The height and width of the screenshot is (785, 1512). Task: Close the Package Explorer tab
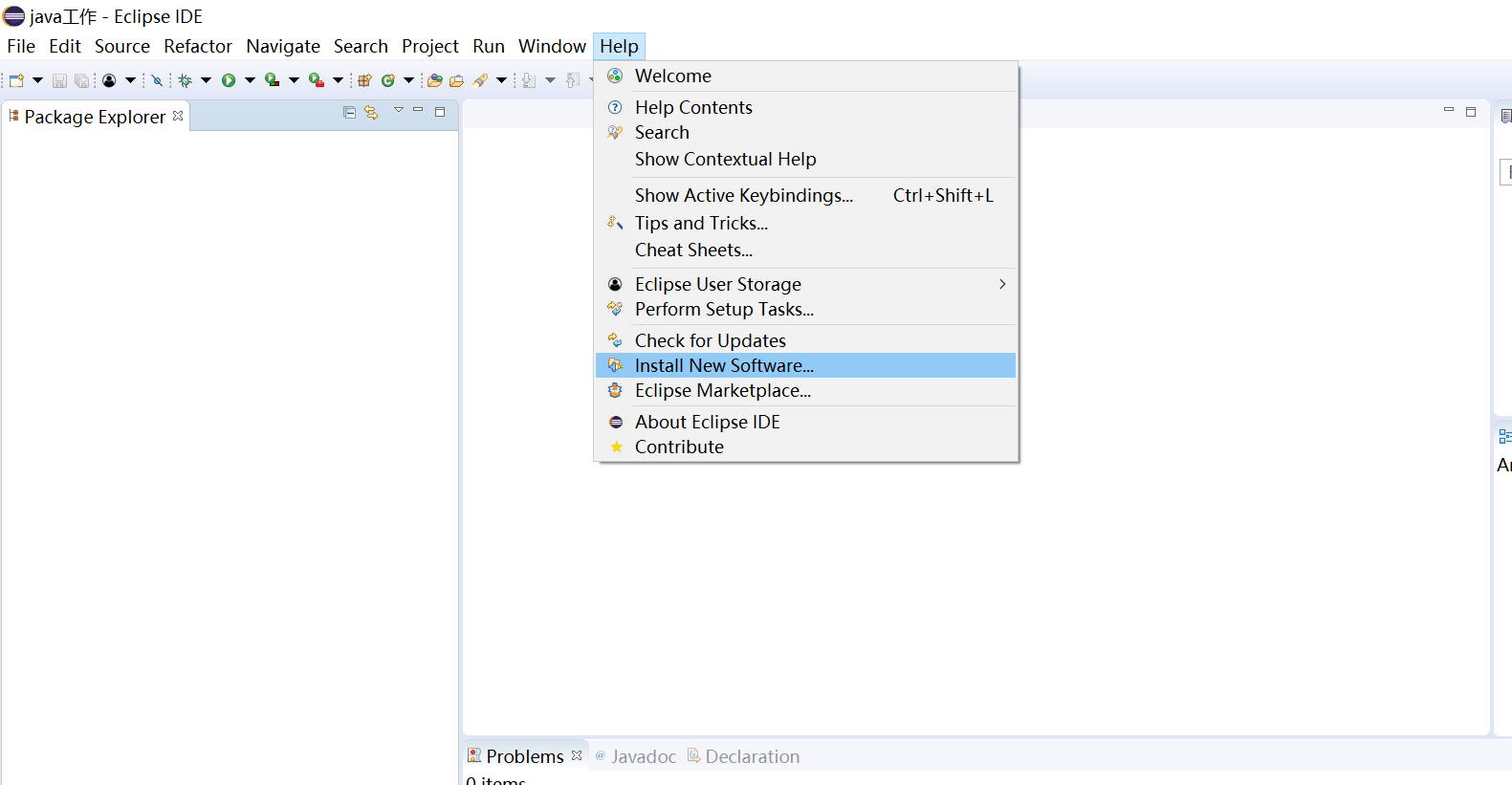(178, 116)
